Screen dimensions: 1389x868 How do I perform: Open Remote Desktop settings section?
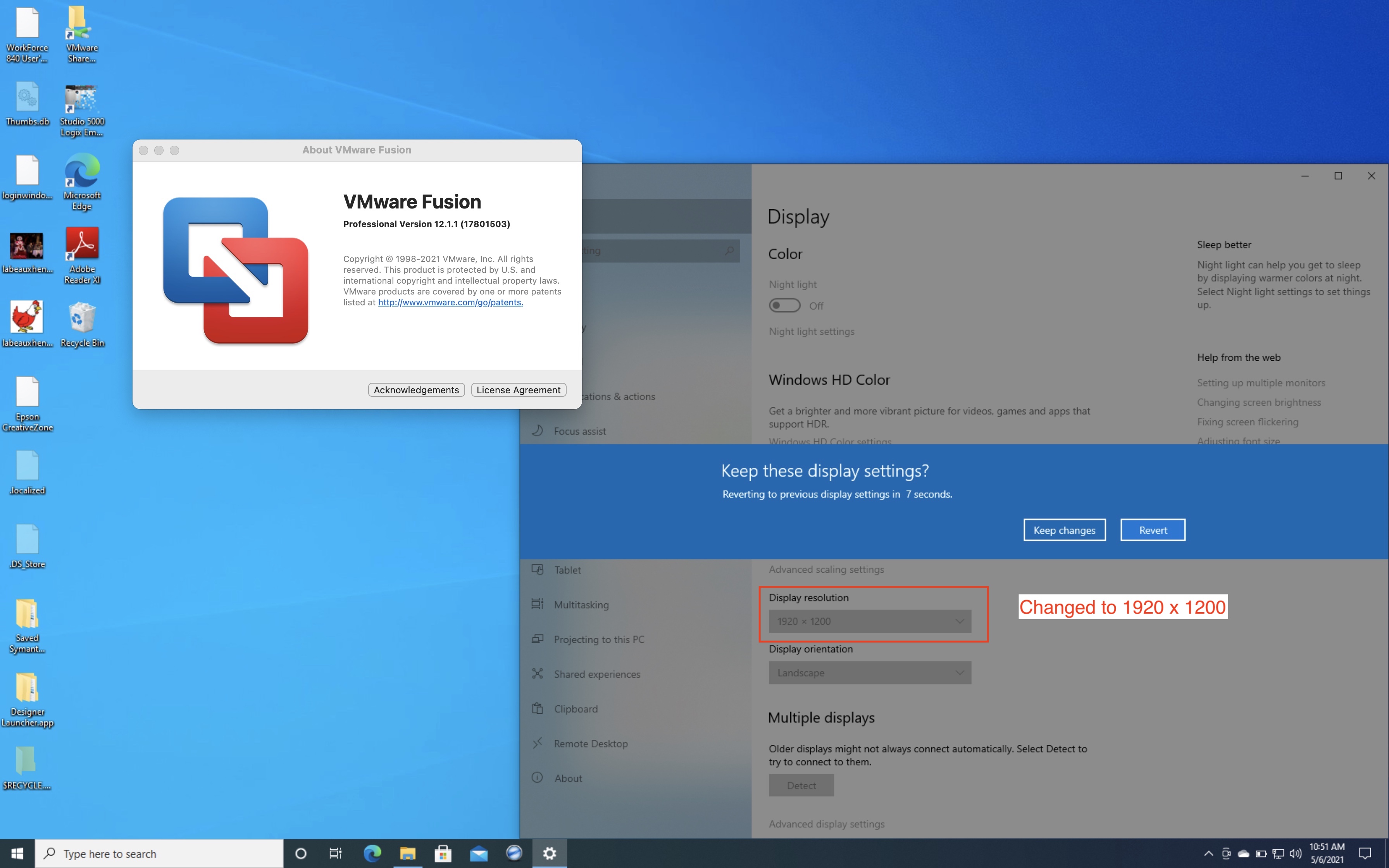(x=591, y=744)
